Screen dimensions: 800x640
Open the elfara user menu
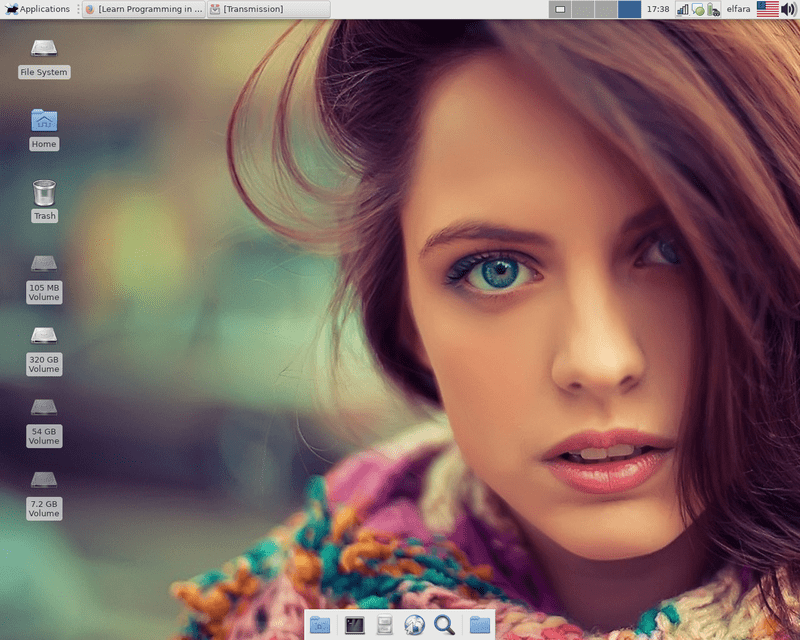(739, 9)
